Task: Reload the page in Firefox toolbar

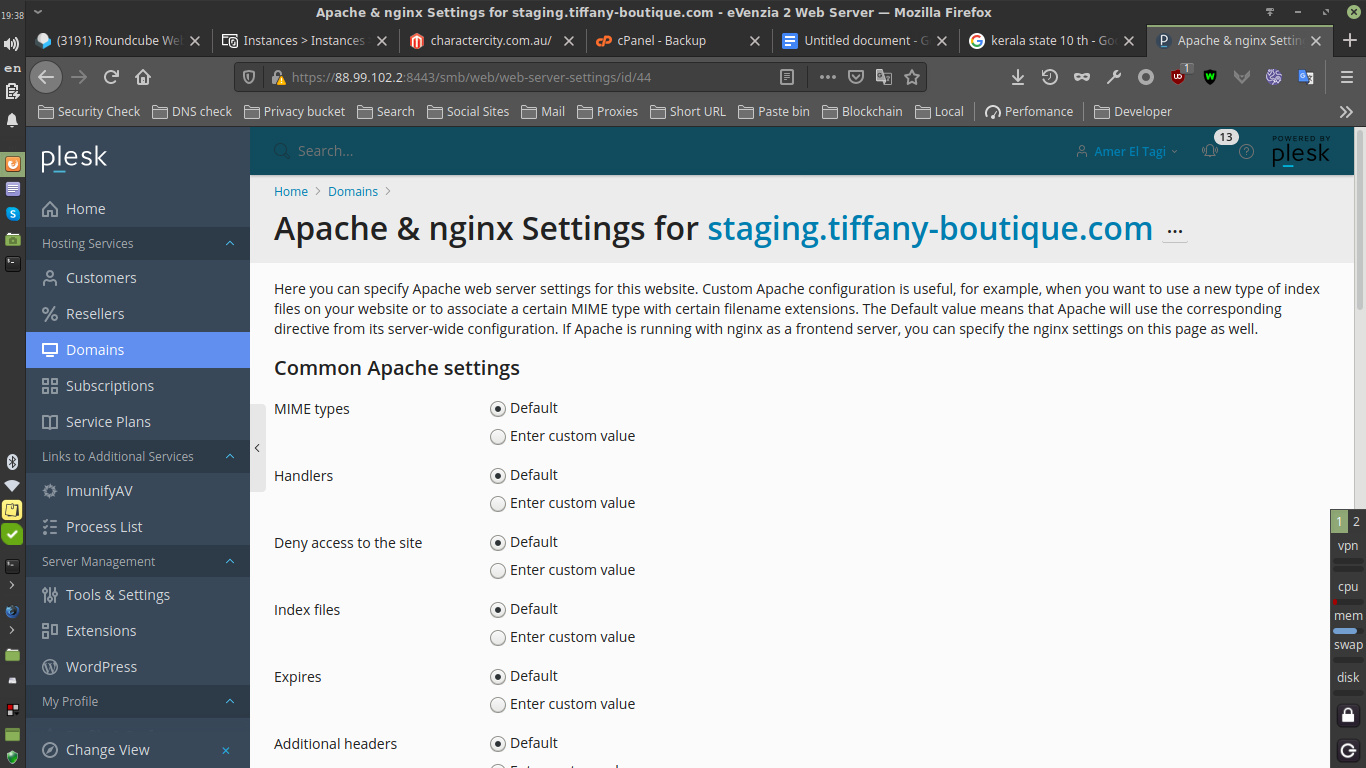Action: [111, 77]
